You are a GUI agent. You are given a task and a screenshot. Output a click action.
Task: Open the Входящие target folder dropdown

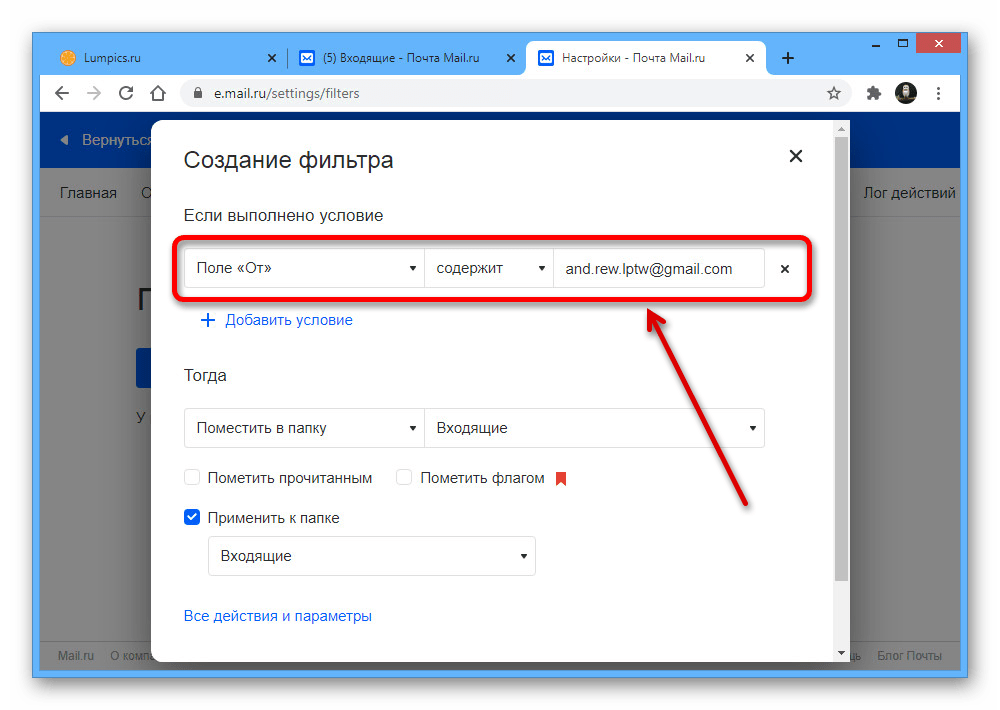(594, 428)
